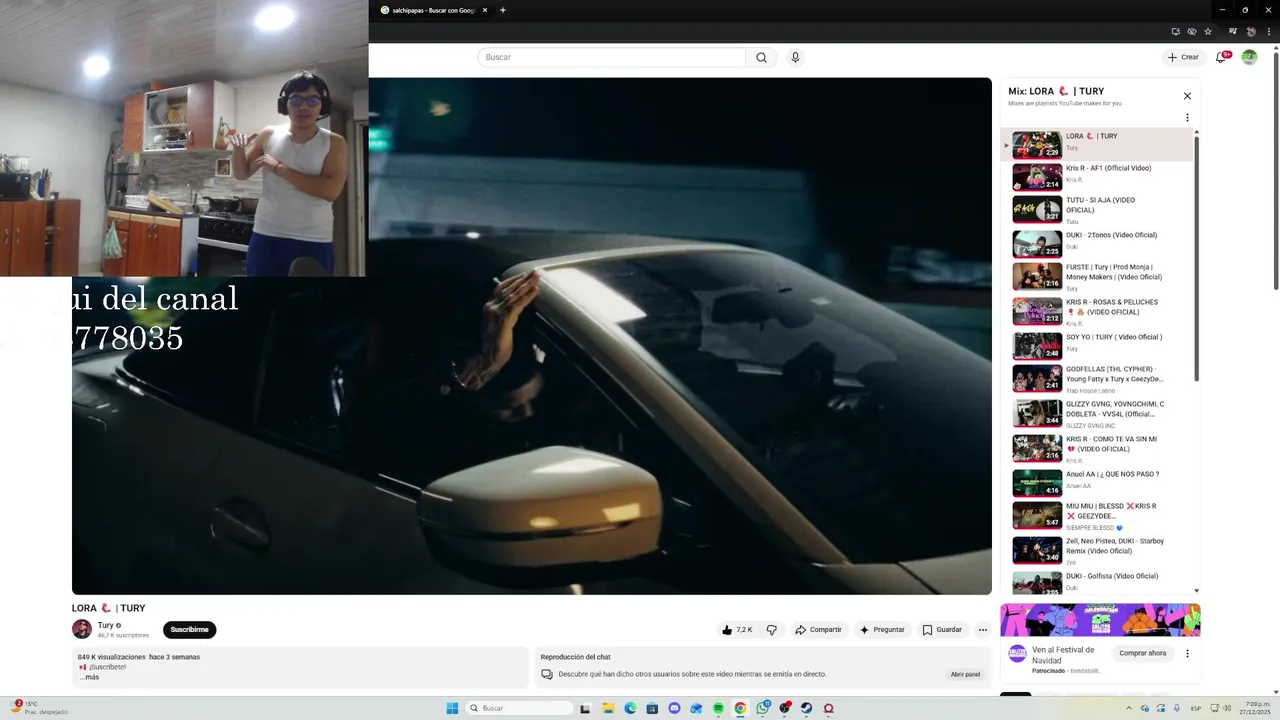The width and height of the screenshot is (1280, 720).
Task: Select KRIS R - COMO TE VA SIN MI
Action: click(x=1098, y=448)
